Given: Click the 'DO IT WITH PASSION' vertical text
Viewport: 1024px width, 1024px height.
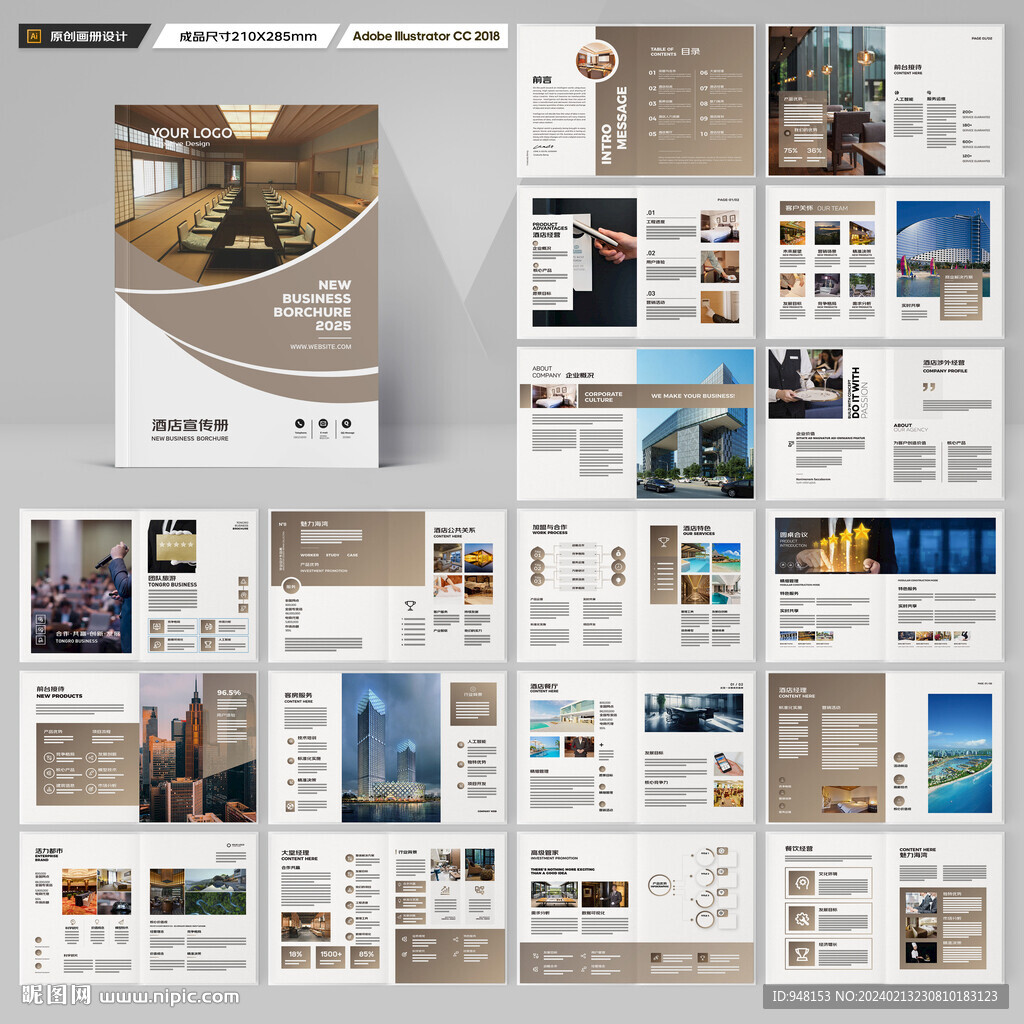Looking at the screenshot, I should click(x=859, y=392).
